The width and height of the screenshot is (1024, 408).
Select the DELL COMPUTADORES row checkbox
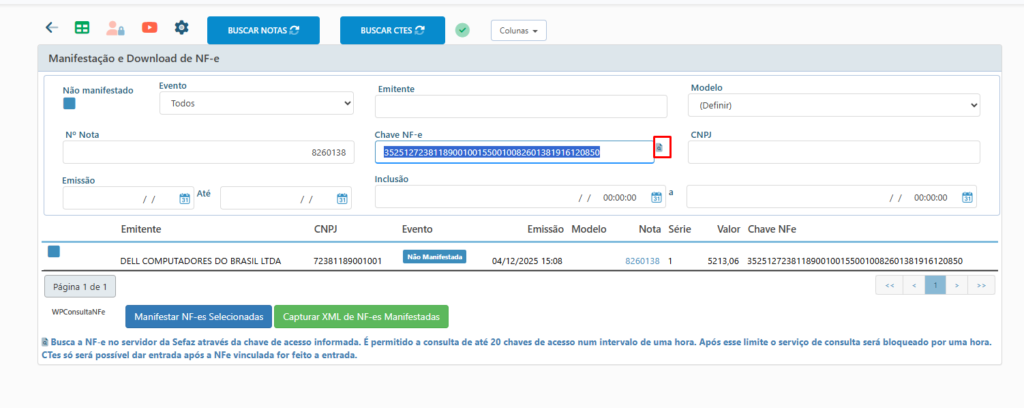coord(54,251)
